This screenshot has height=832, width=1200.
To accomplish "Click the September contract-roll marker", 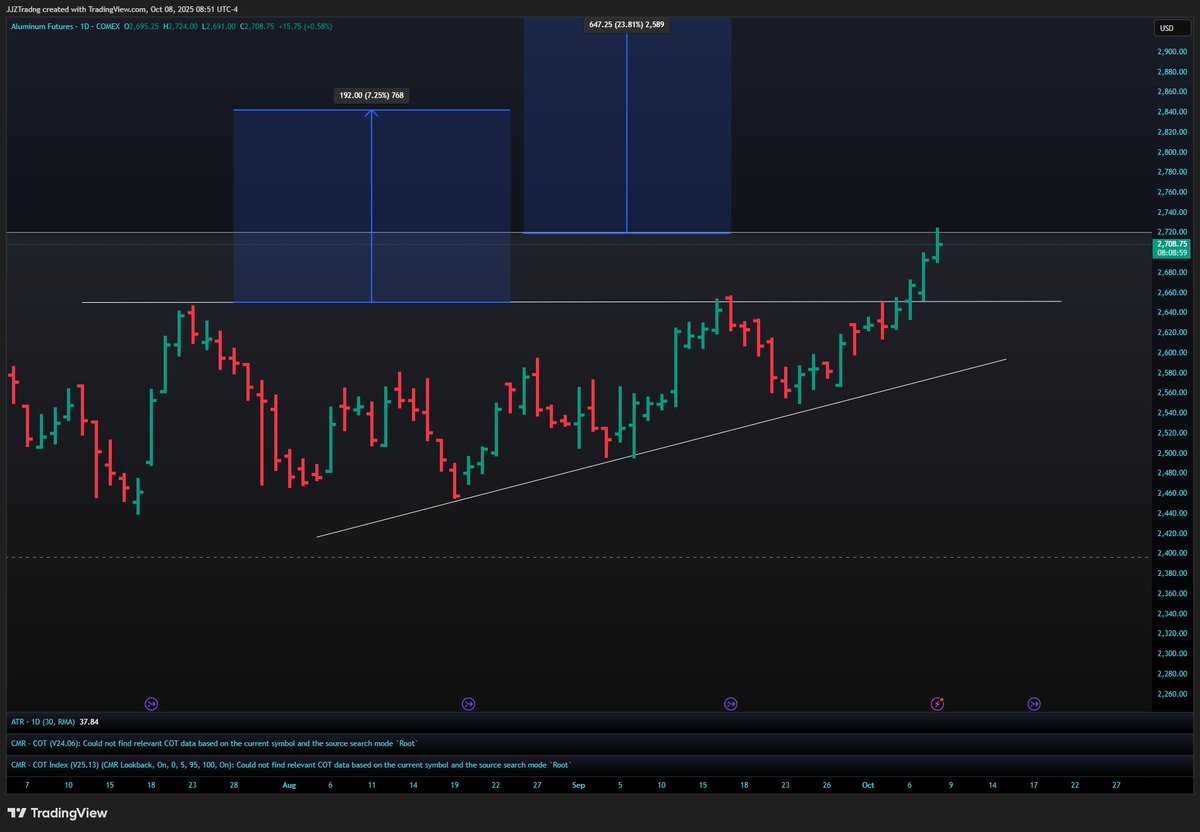I will coord(731,704).
